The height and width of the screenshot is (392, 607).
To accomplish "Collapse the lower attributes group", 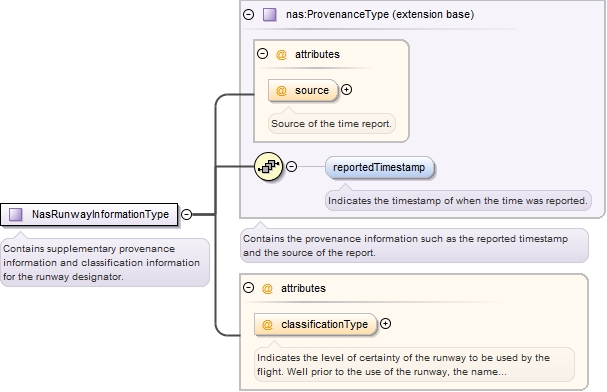I will [x=249, y=288].
